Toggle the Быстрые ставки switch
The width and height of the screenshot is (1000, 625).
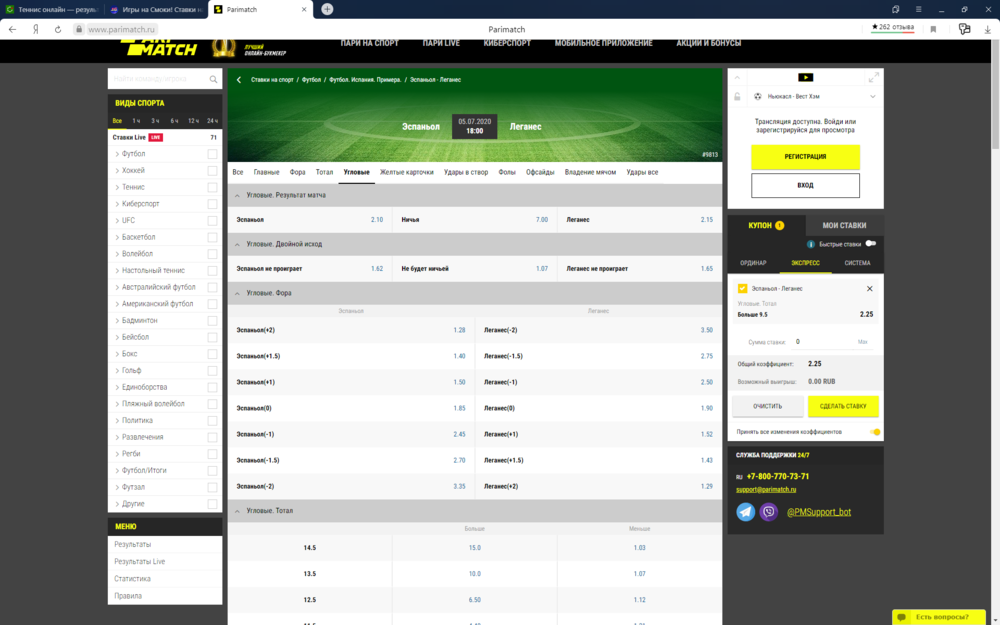(x=871, y=244)
